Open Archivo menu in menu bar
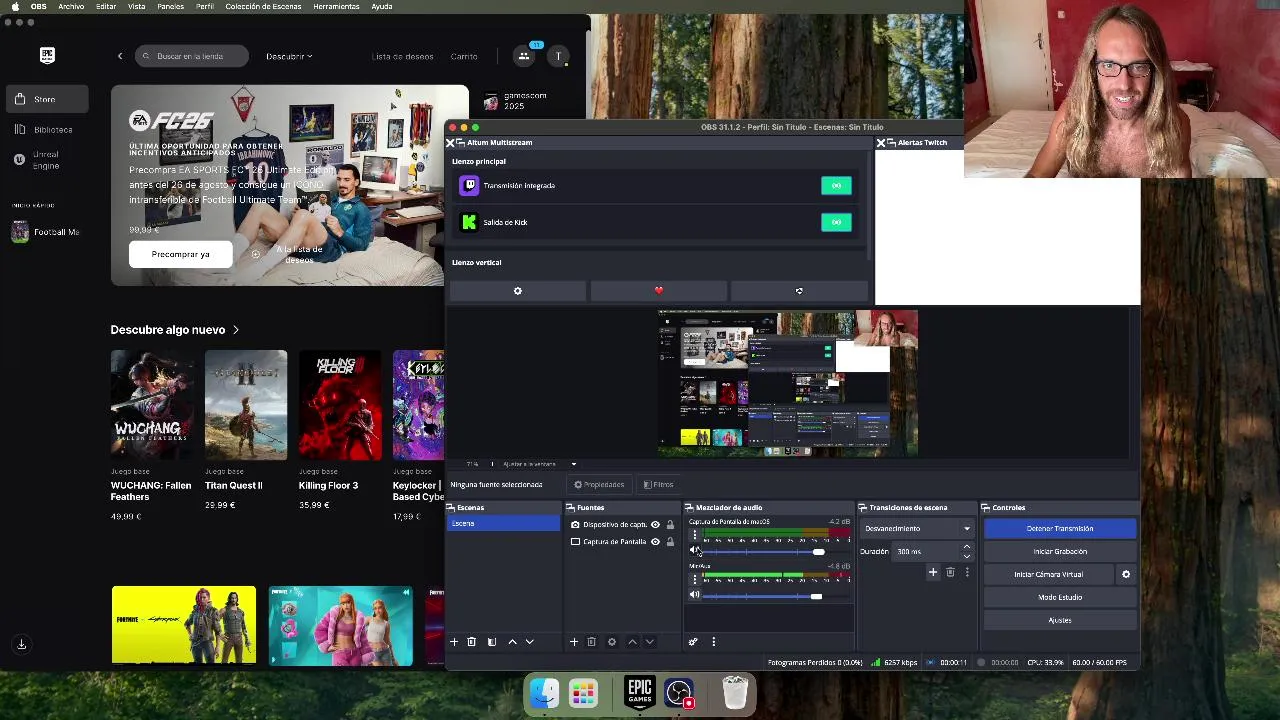This screenshot has height=720, width=1280. click(71, 6)
